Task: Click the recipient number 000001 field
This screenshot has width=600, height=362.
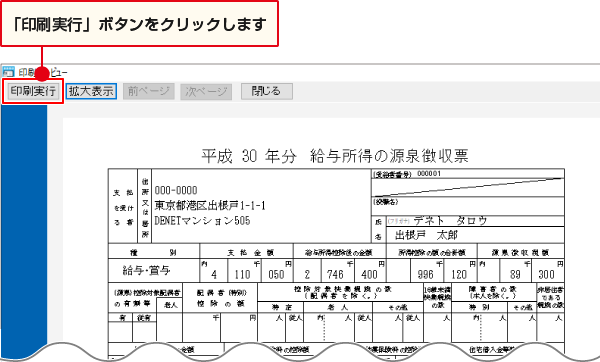Action: [x=429, y=174]
